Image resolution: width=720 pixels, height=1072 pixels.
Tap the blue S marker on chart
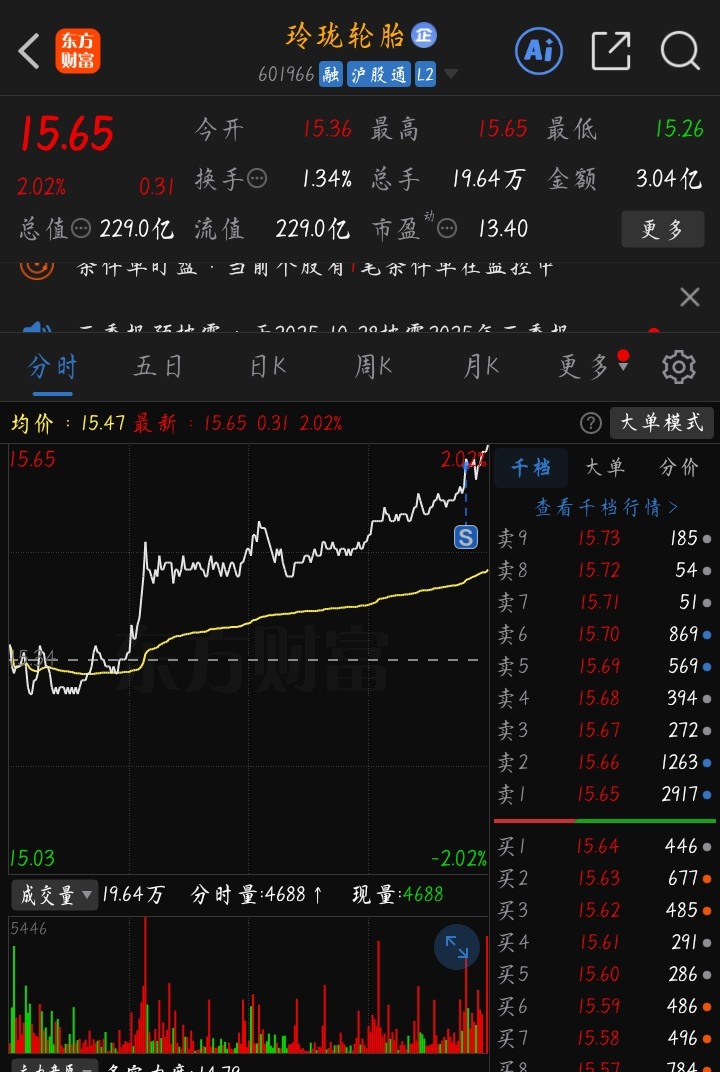coord(466,537)
